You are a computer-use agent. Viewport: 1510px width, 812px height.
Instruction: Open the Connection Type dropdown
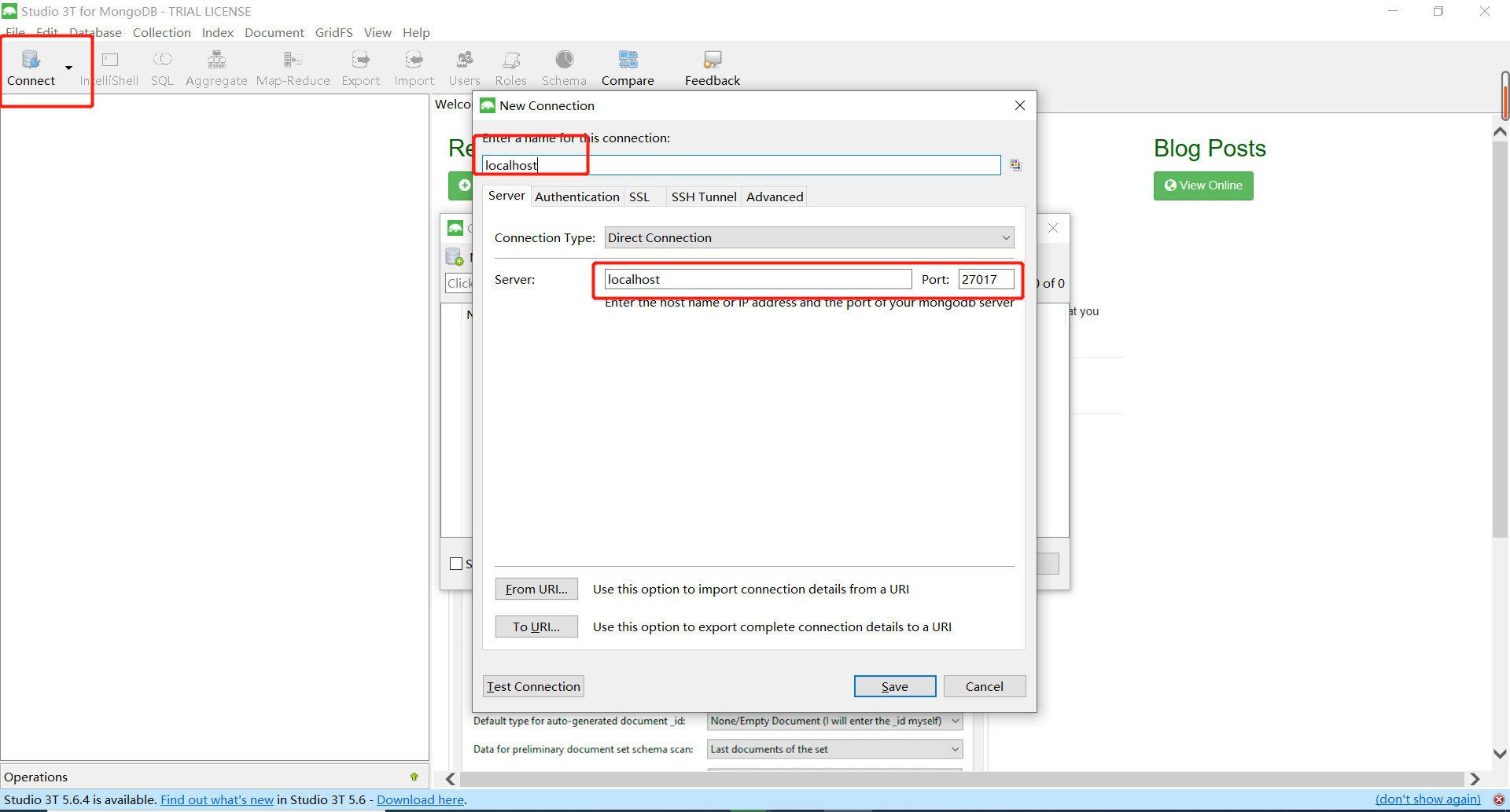click(808, 237)
